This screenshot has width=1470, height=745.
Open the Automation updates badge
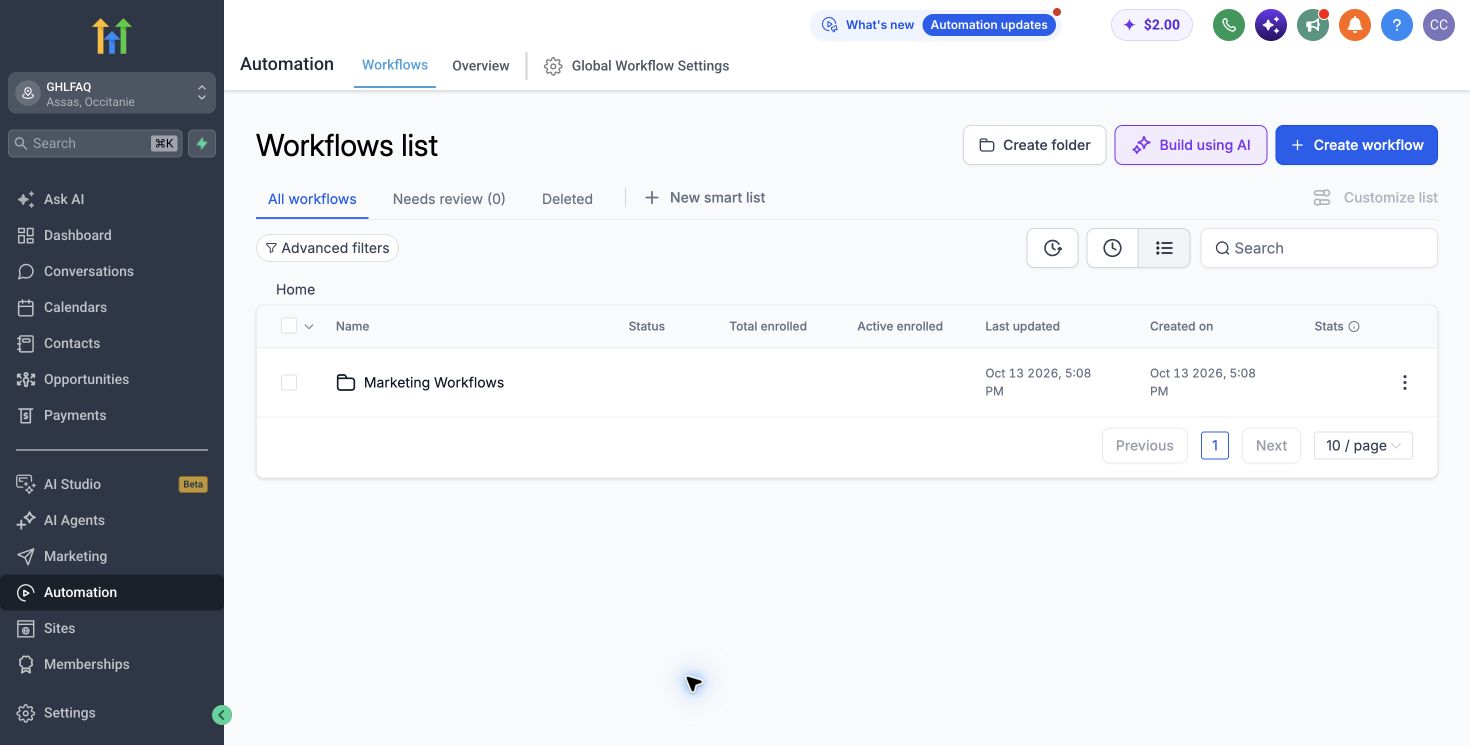pyautogui.click(x=989, y=25)
